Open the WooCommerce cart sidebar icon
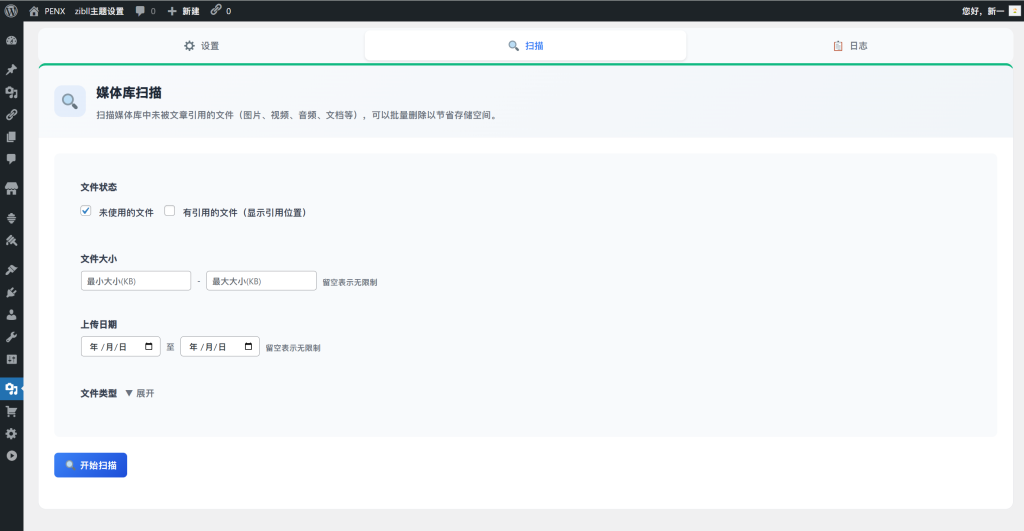The width and height of the screenshot is (1024, 531). 11,411
